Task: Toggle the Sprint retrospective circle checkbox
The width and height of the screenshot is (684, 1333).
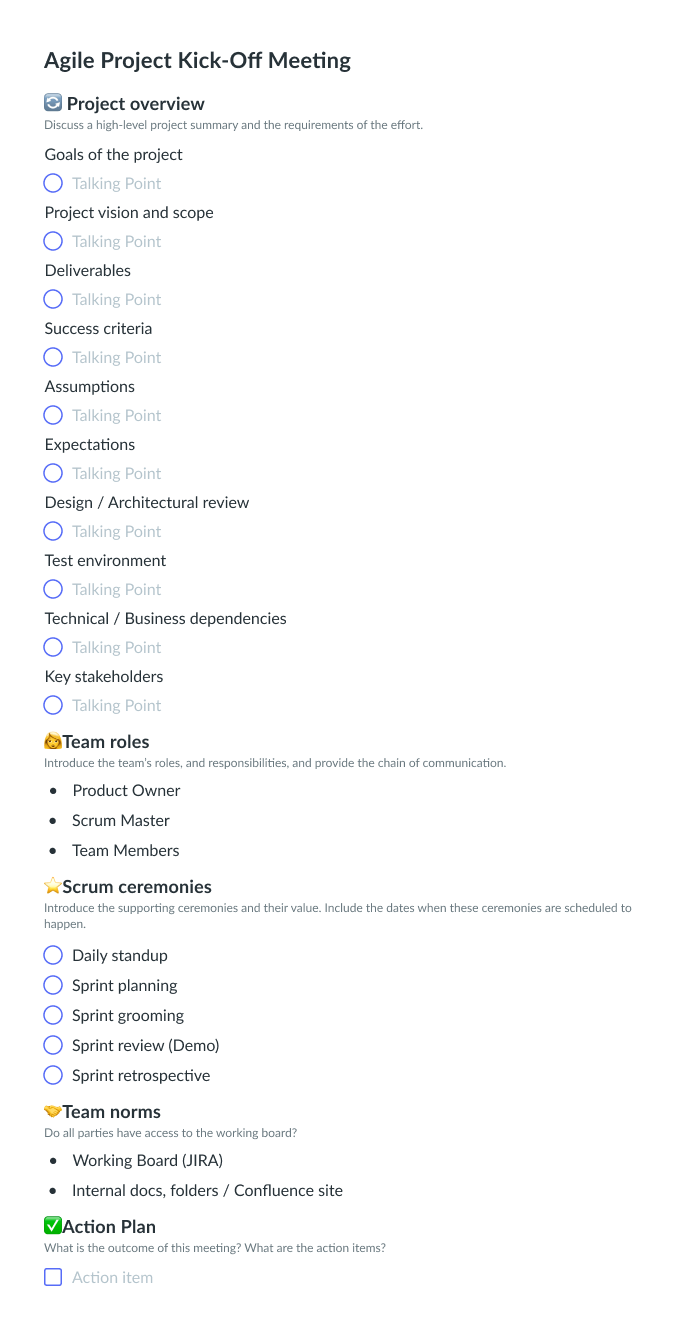Action: [x=53, y=1075]
